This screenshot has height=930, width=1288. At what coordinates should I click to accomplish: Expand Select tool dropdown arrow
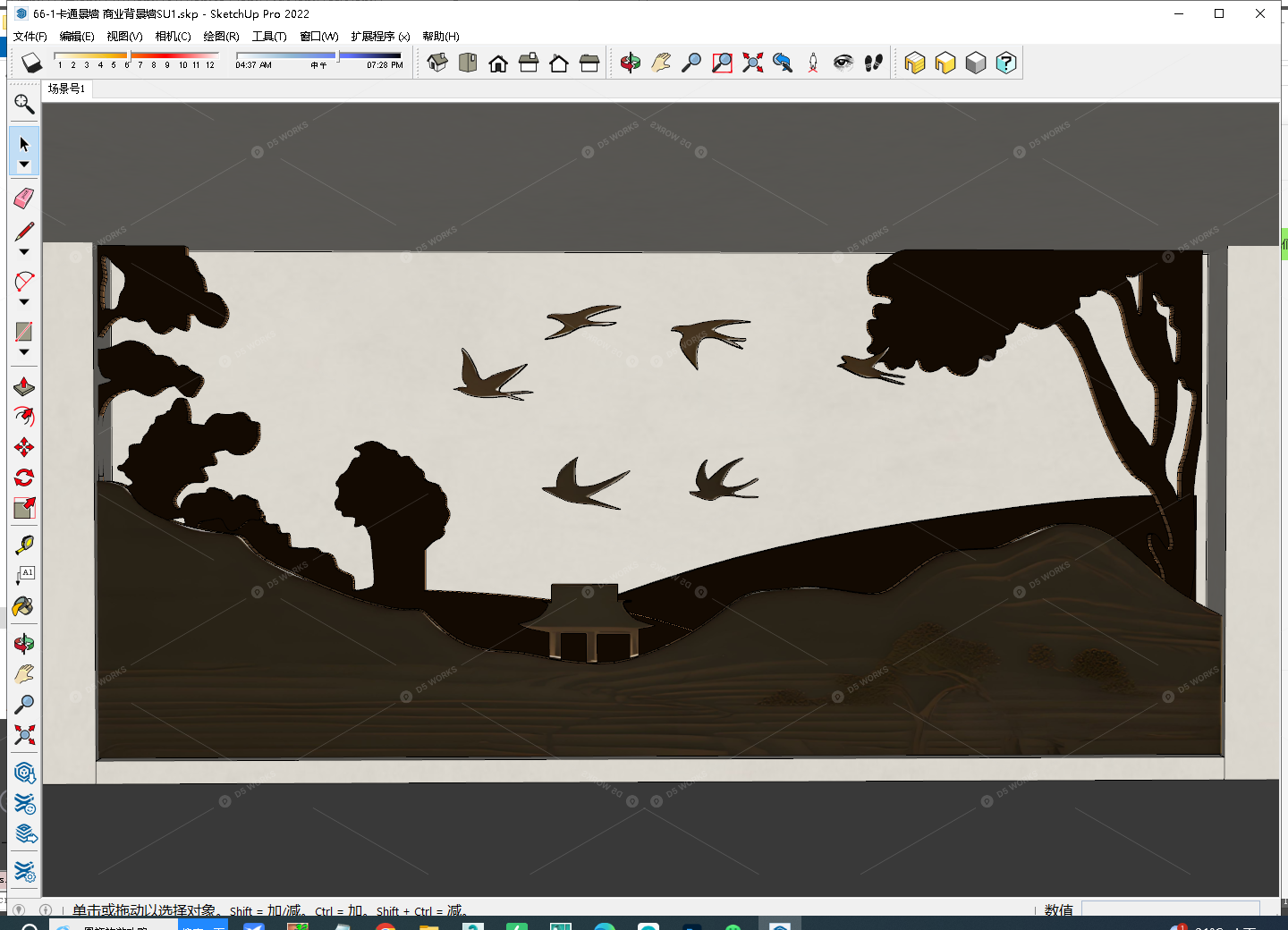tap(24, 165)
